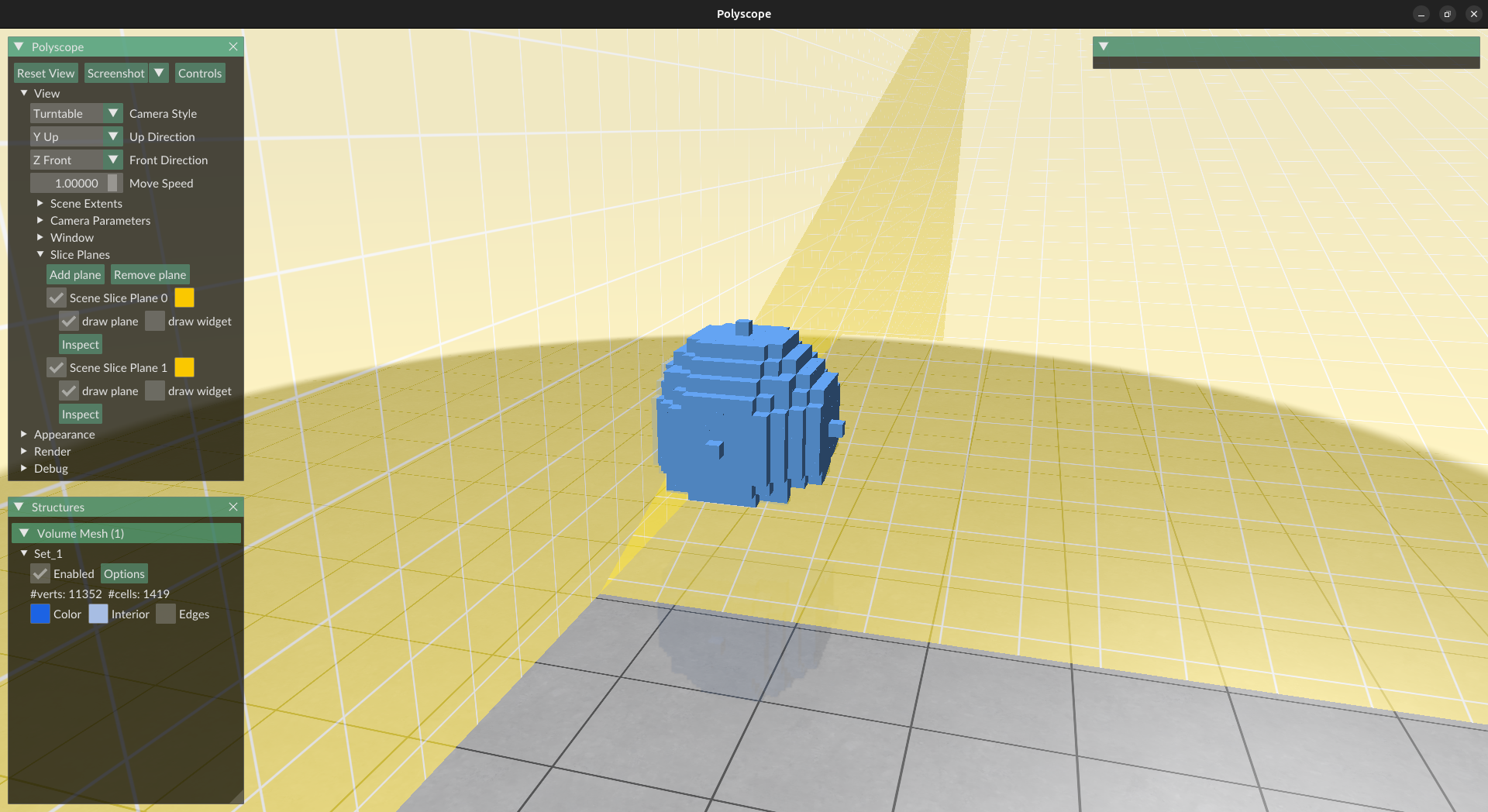Expand the Appearance menu section
Viewport: 1488px width, 812px height.
[24, 435]
